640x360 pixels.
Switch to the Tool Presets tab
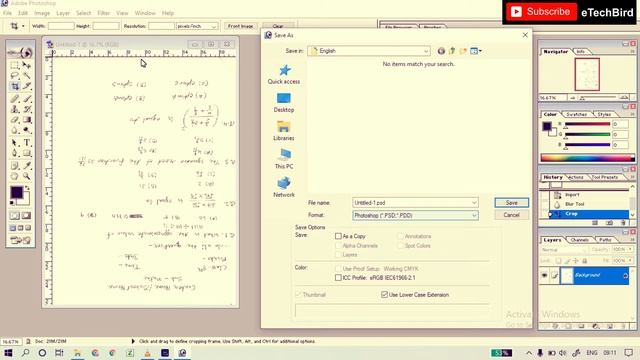coord(604,177)
